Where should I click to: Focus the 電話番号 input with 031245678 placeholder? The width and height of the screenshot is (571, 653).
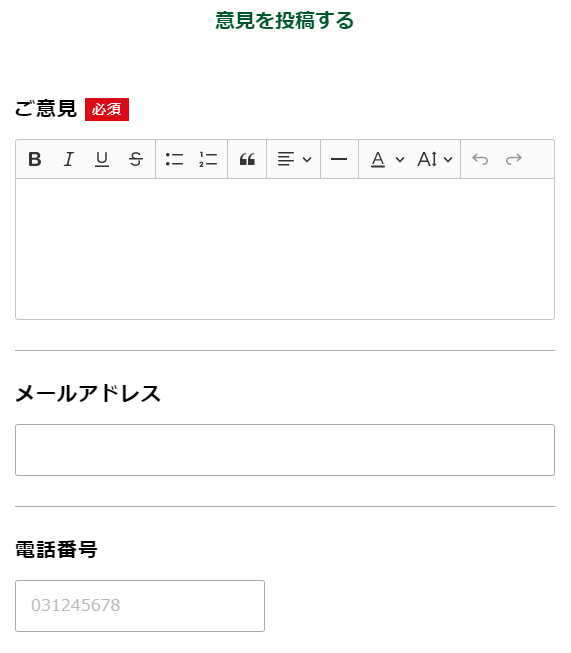coord(140,606)
